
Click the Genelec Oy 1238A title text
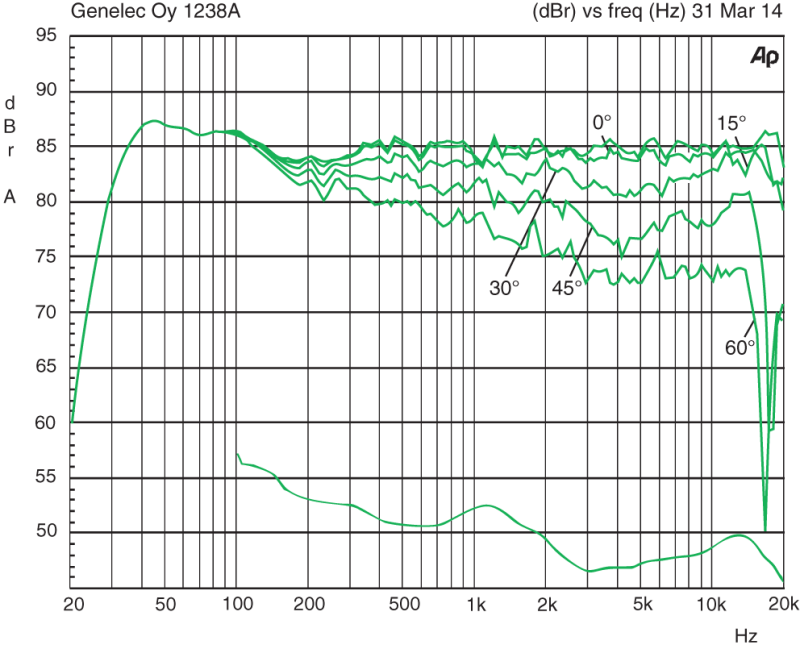156,11
